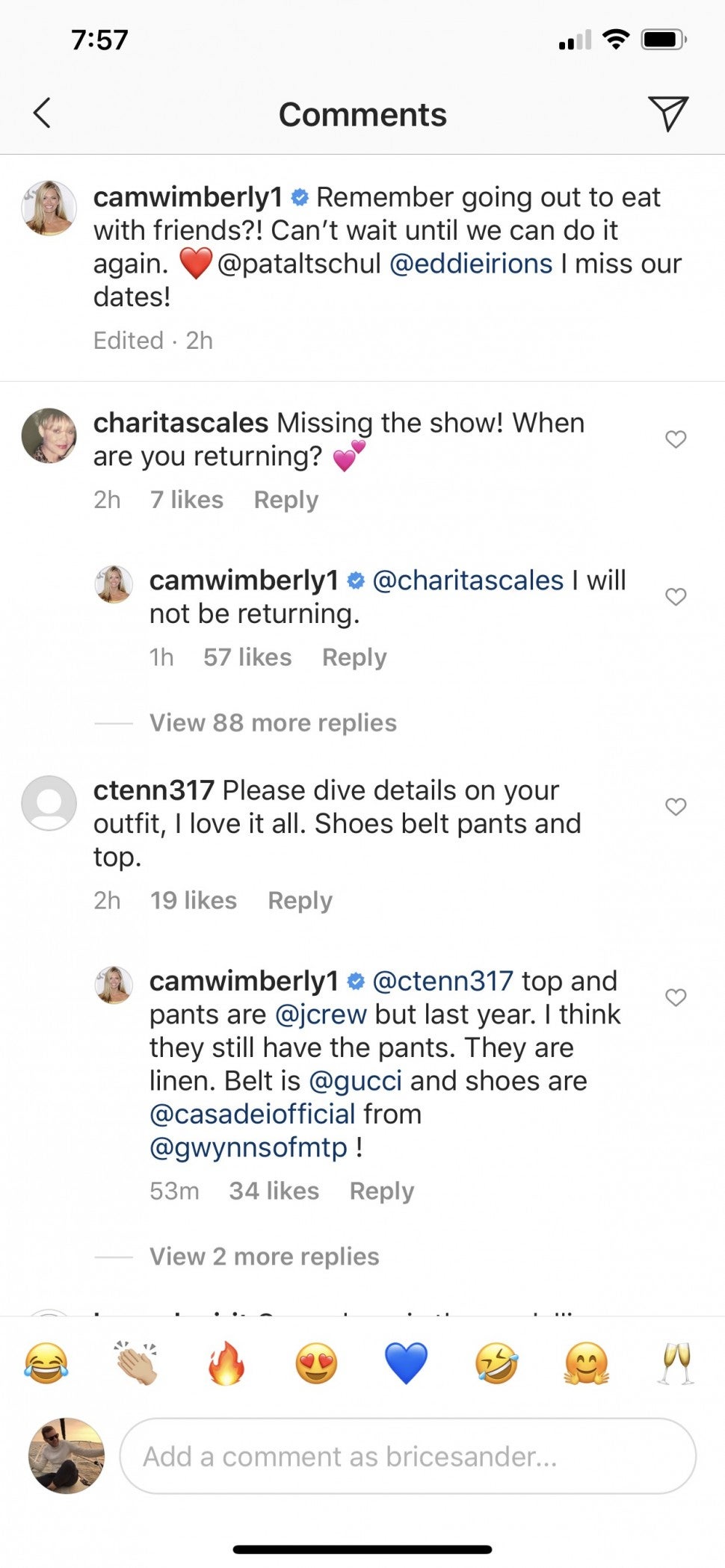
Task: Like camwimberly1's 'not be returning' reply
Action: (676, 597)
